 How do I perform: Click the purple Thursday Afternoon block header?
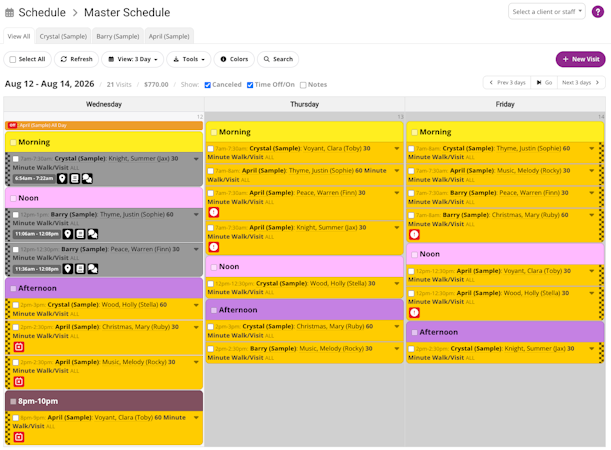point(304,310)
